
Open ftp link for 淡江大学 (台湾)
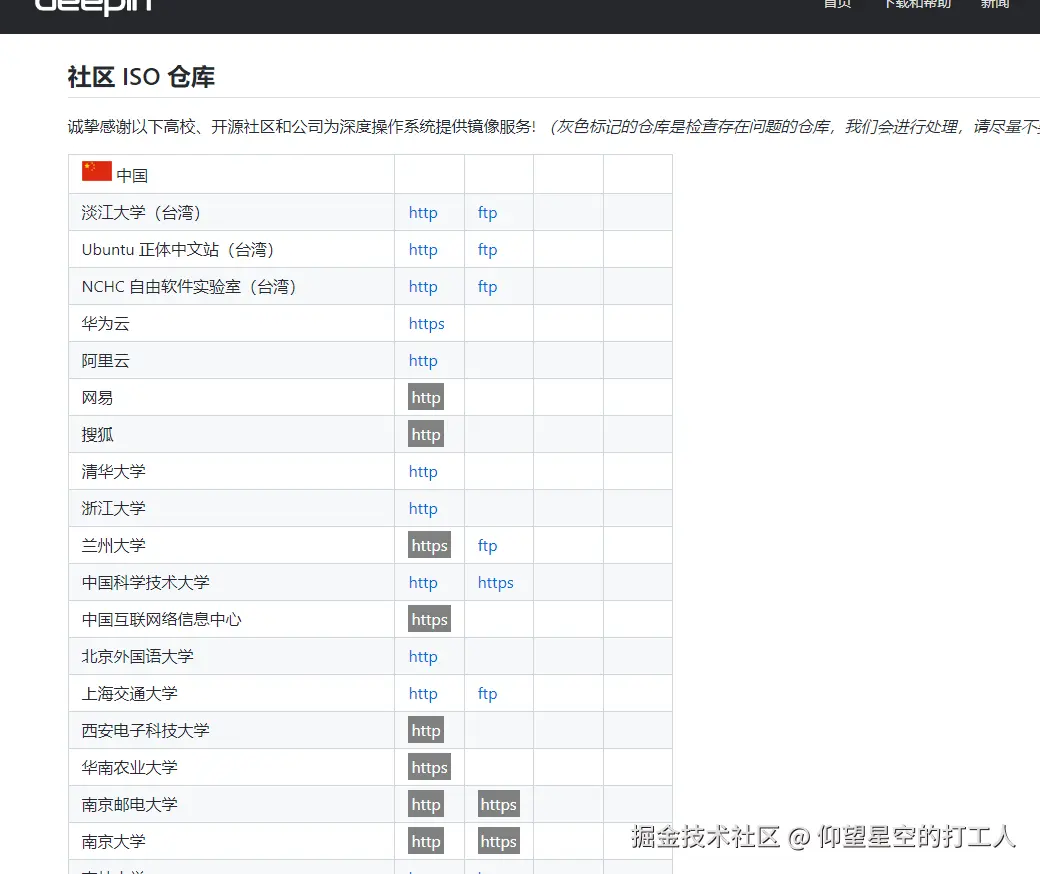pos(488,213)
